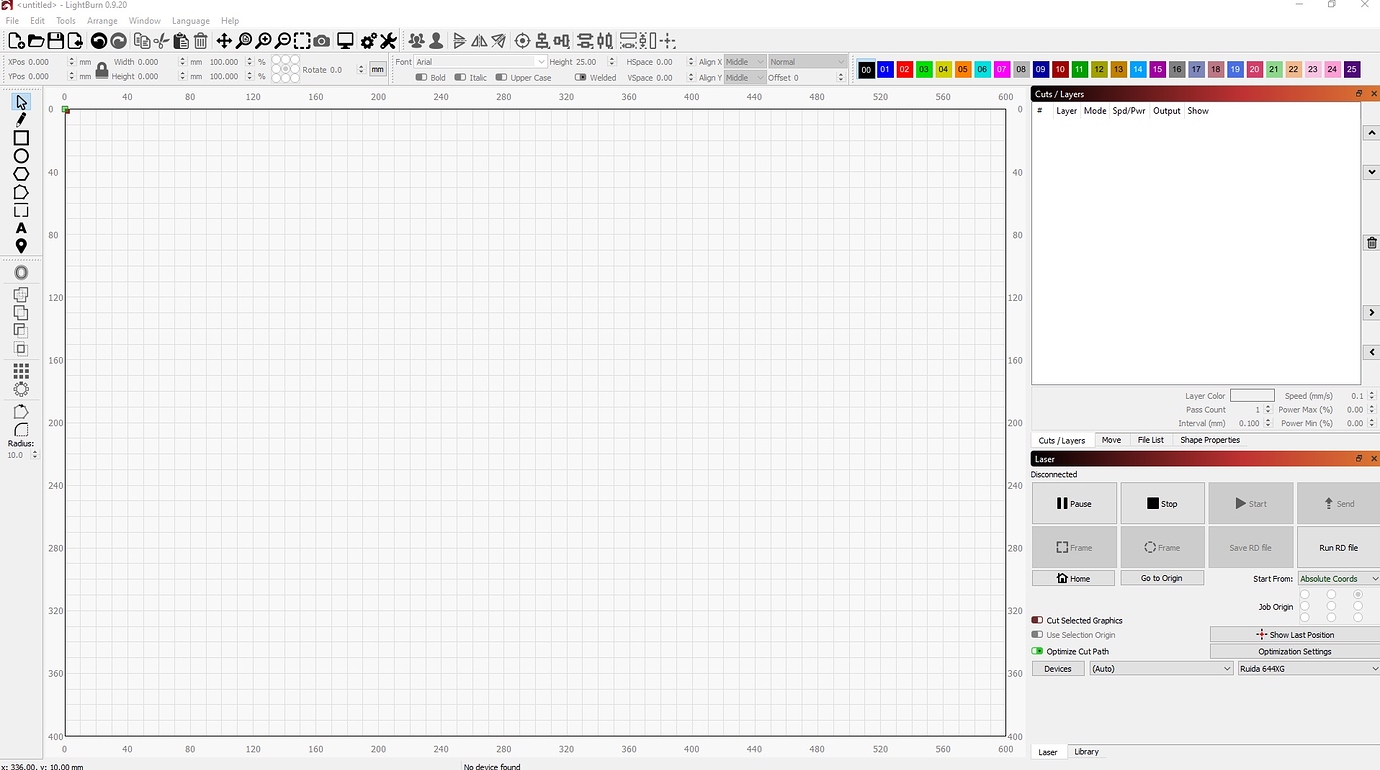Toggle Optimize Cut Path
Viewport: 1380px width, 770px height.
point(1038,651)
